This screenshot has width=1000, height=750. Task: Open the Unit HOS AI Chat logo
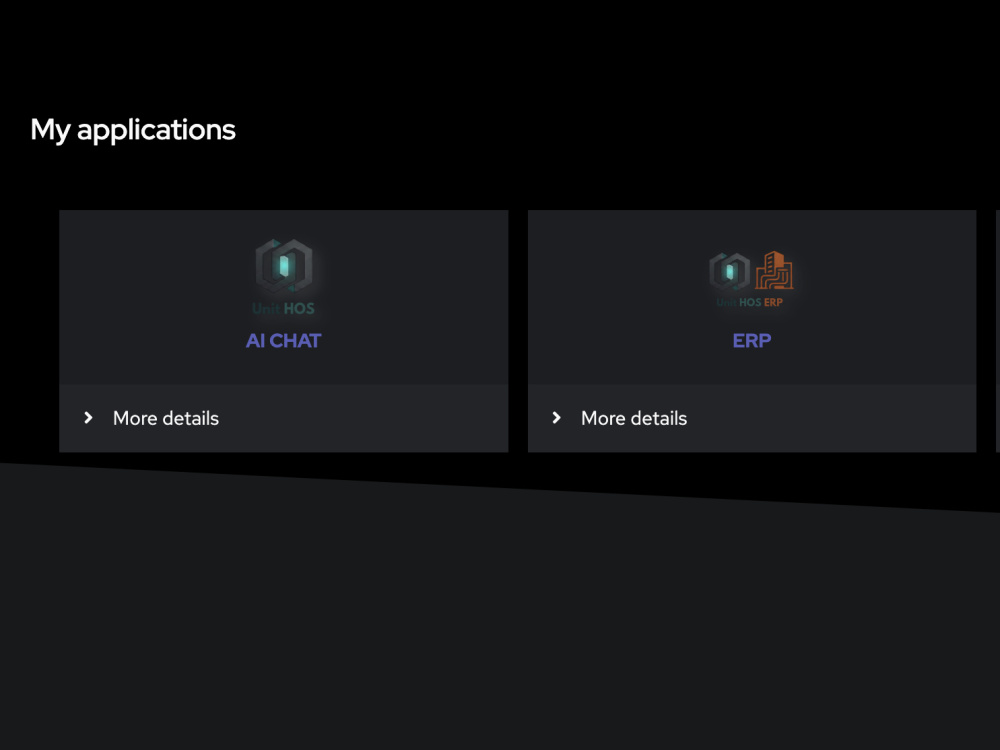point(284,277)
